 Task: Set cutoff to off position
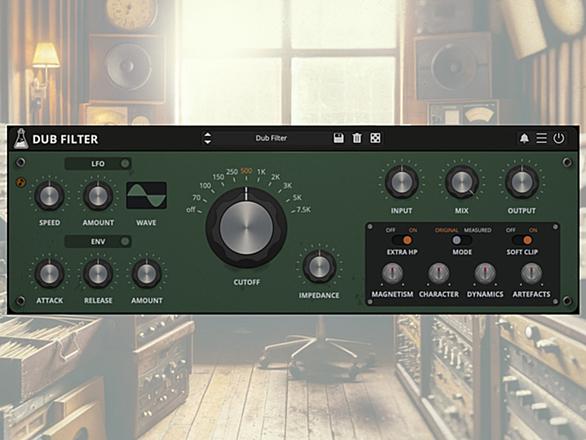191,210
